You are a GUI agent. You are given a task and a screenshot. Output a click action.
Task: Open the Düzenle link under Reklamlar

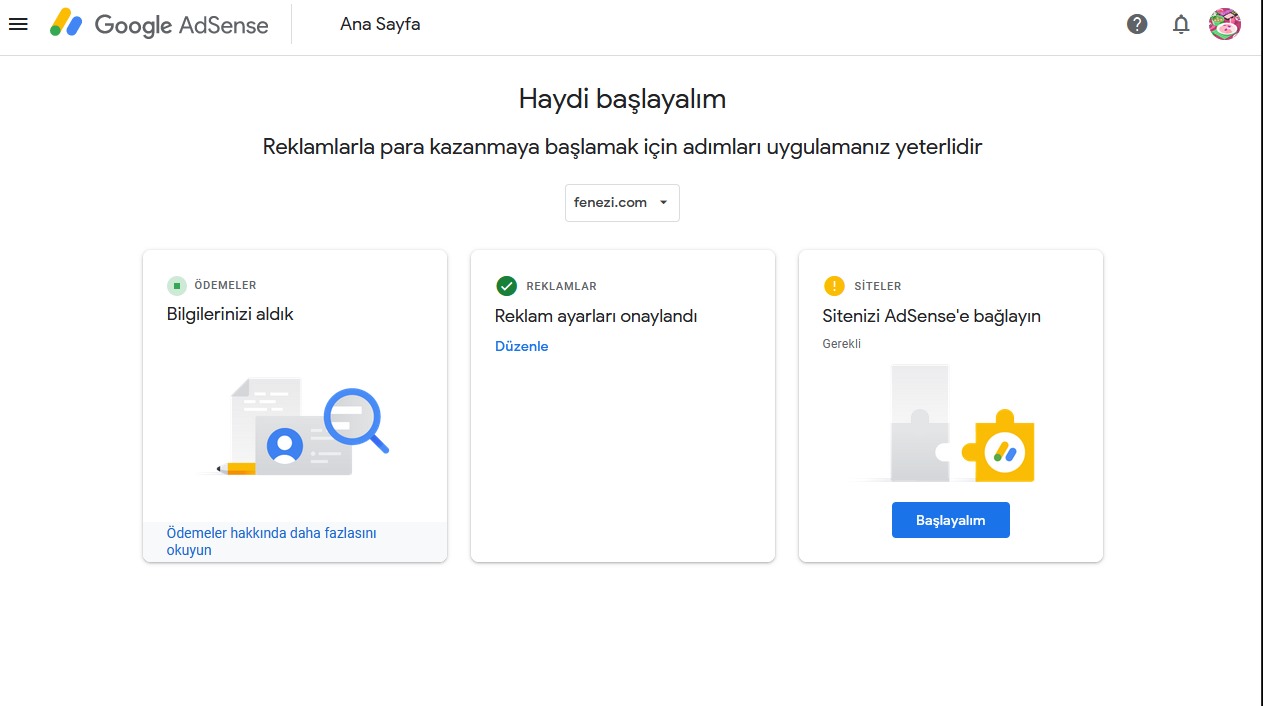(x=522, y=346)
